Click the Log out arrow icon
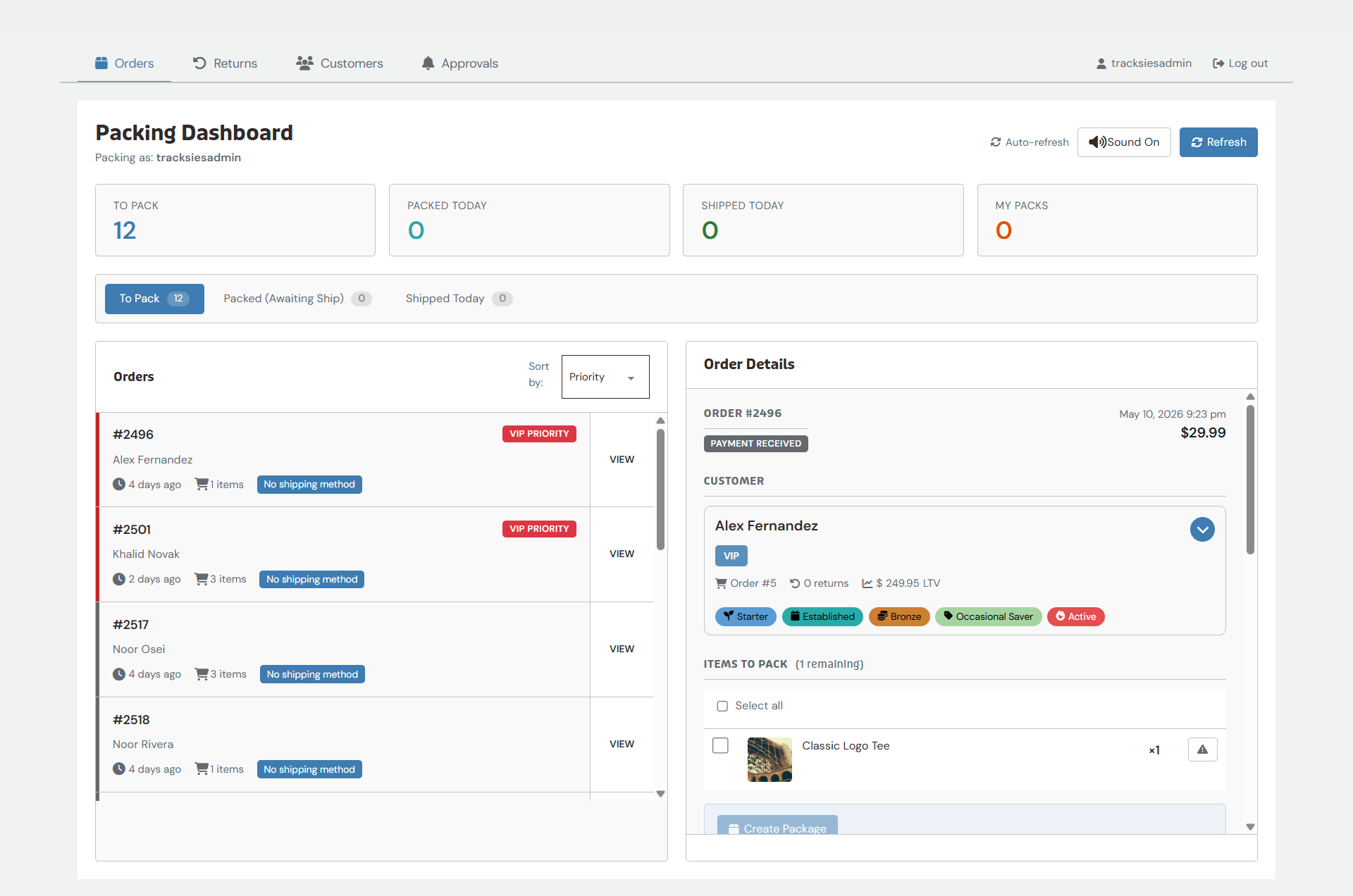The image size is (1353, 896). coord(1218,63)
